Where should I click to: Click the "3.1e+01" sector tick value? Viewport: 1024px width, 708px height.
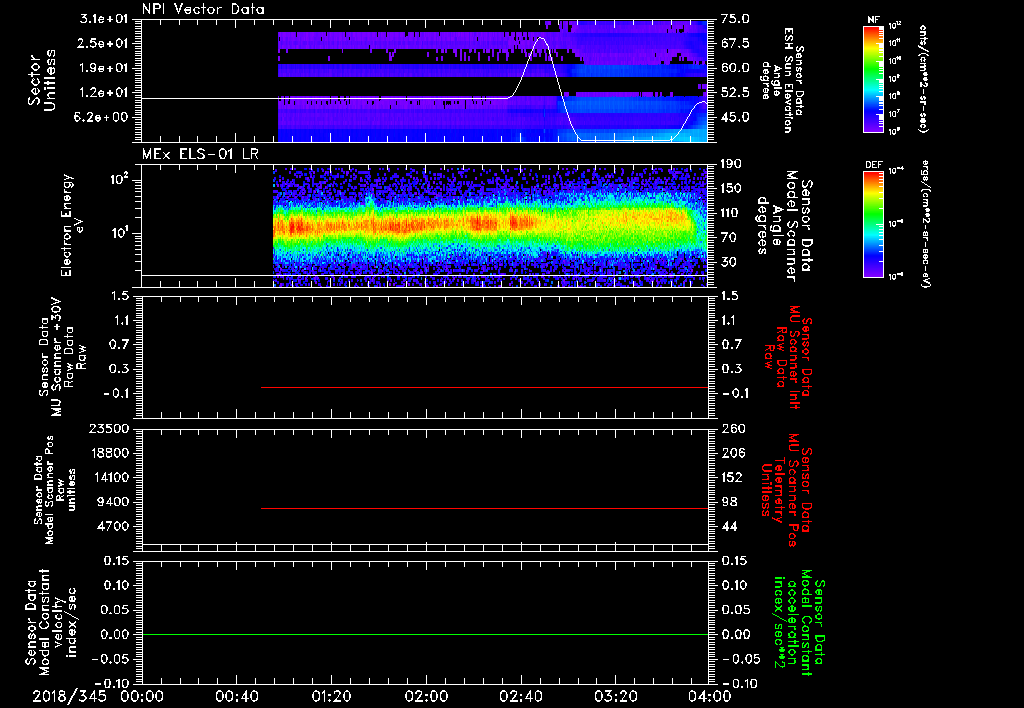tap(103, 19)
